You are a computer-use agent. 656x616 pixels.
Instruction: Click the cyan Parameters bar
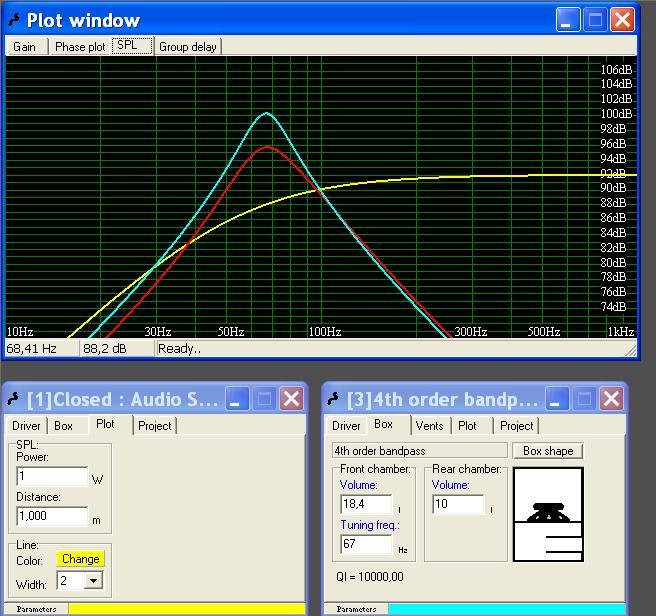pyautogui.click(x=507, y=608)
